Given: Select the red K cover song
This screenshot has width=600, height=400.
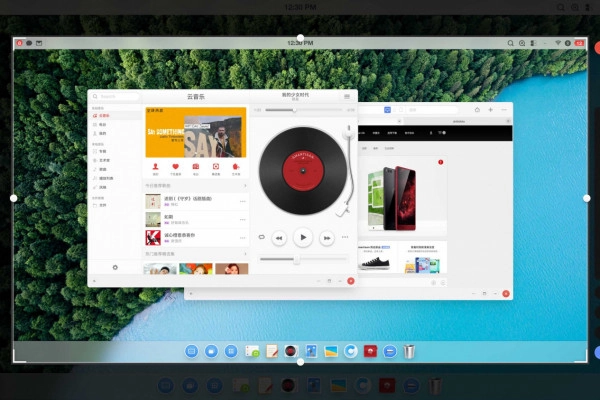Looking at the screenshot, I should pyautogui.click(x=153, y=238).
